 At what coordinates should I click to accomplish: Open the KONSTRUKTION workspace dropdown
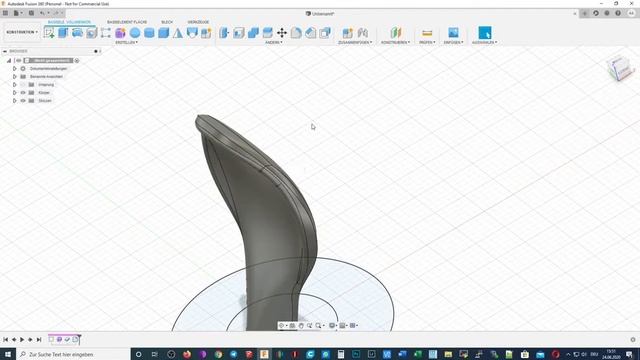point(22,32)
